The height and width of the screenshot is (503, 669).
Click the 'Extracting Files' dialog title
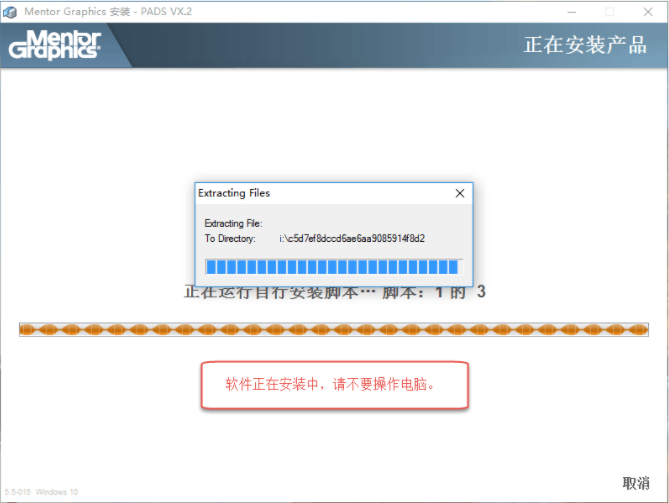[x=234, y=193]
